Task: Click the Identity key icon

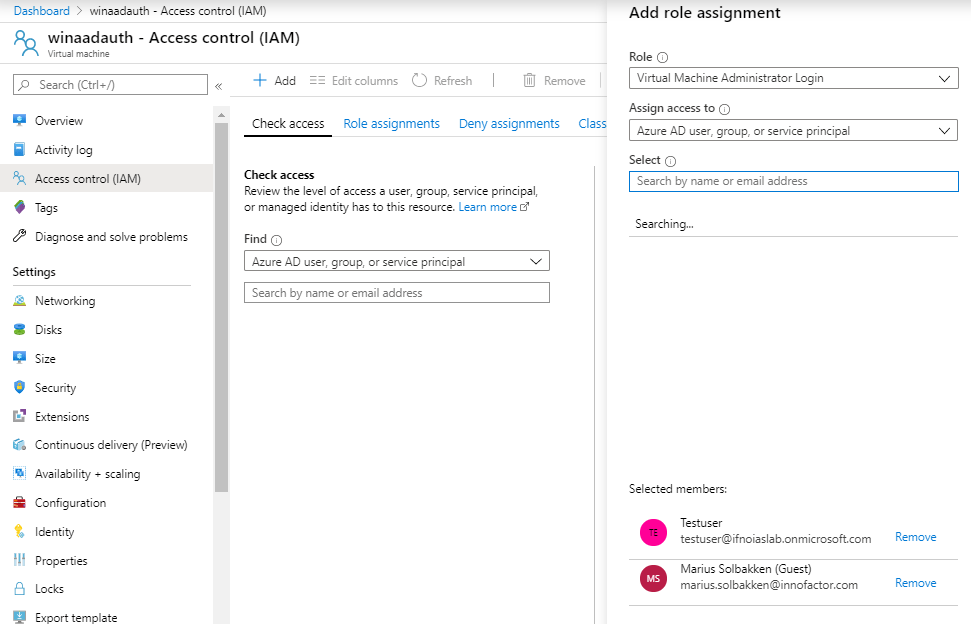Action: (x=19, y=532)
